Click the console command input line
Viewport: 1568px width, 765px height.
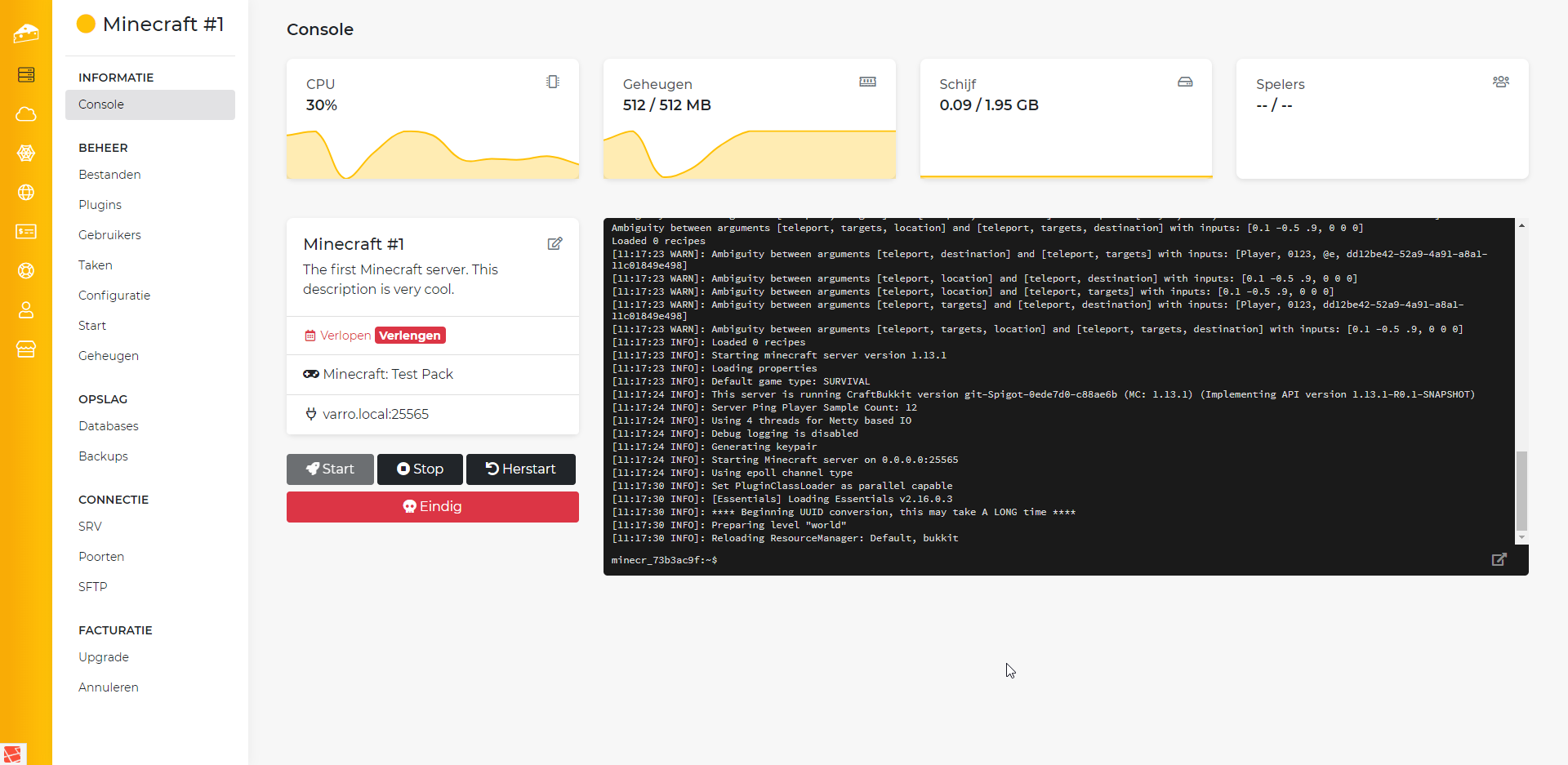pyautogui.click(x=1062, y=560)
